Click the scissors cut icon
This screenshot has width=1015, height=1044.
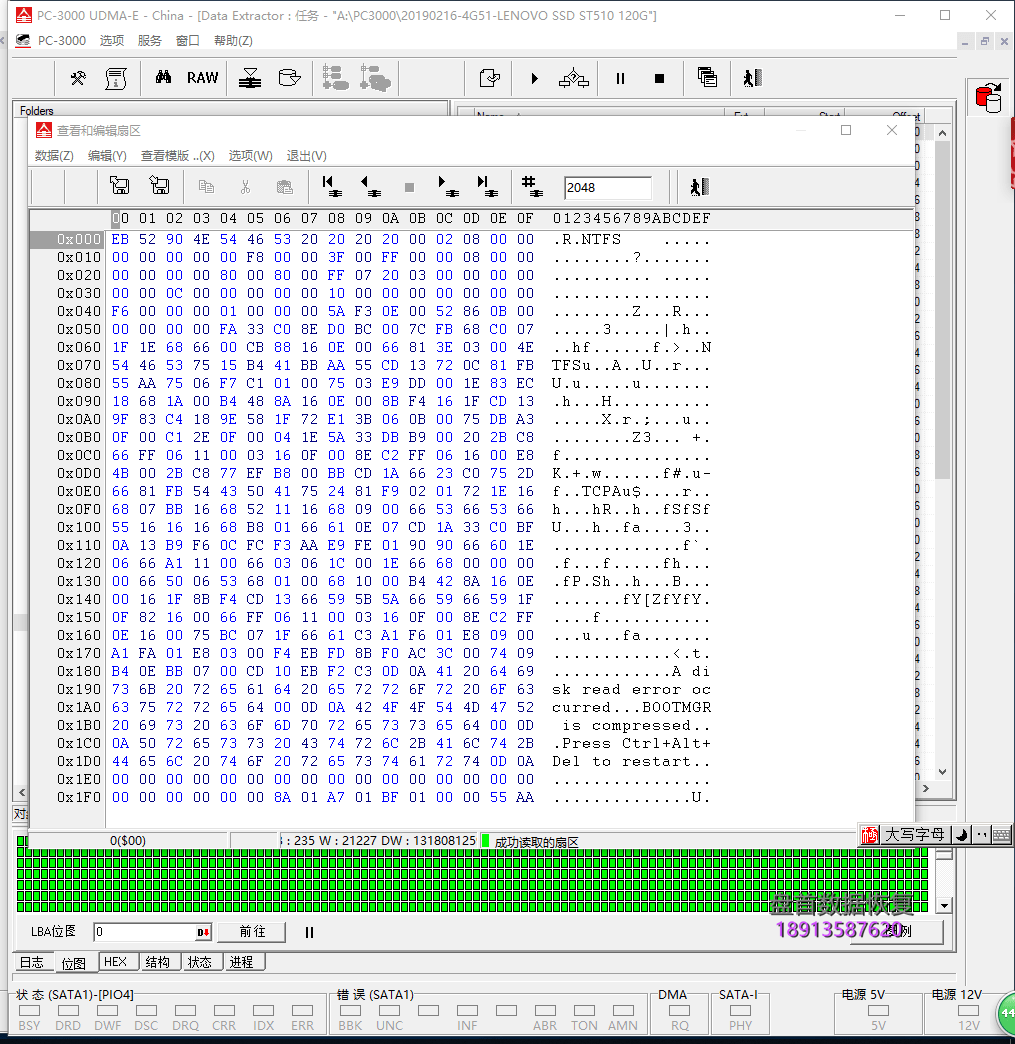click(x=246, y=187)
